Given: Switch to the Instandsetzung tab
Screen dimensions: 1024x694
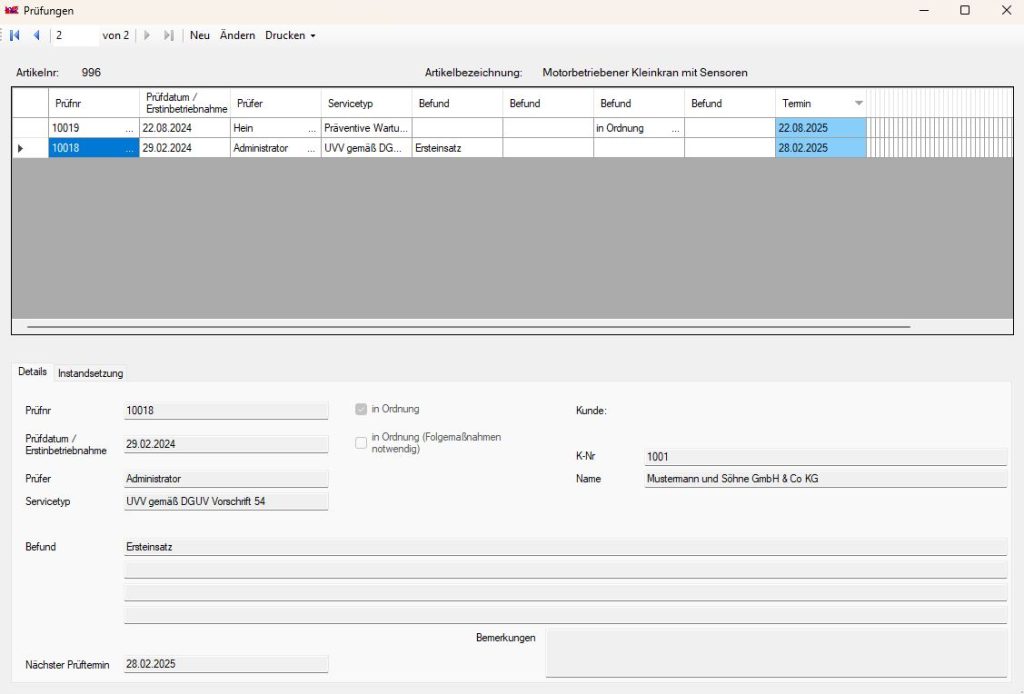Looking at the screenshot, I should (90, 373).
